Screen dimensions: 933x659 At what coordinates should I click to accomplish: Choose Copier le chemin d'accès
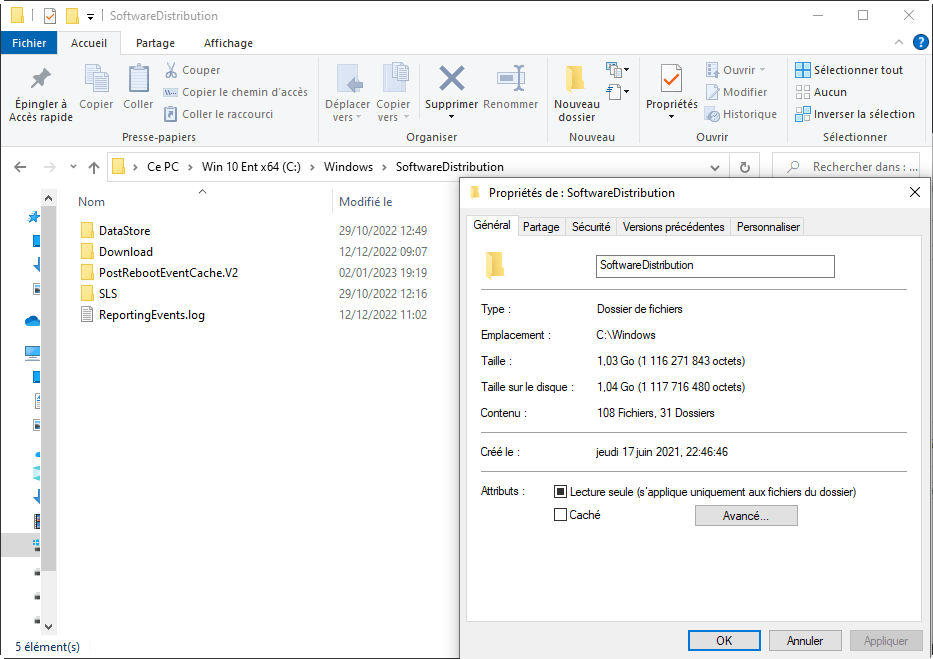tap(236, 92)
